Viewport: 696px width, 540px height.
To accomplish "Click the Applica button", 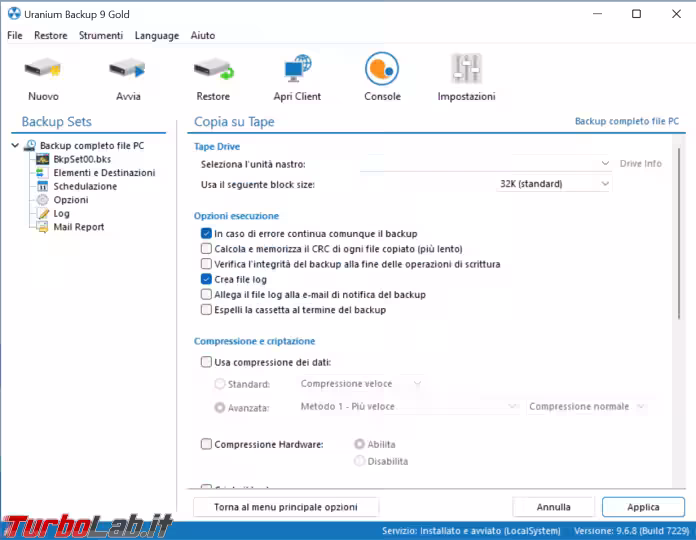I will 643,507.
